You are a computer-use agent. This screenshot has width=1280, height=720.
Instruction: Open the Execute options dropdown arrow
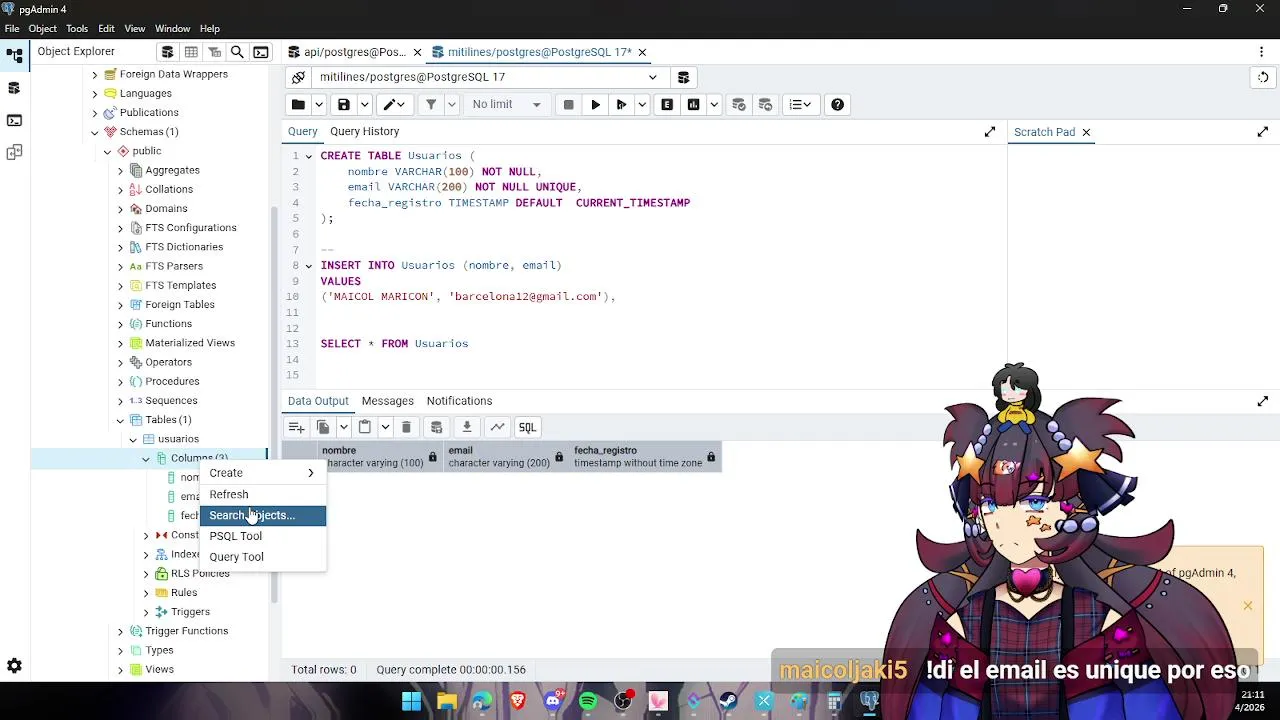point(641,105)
